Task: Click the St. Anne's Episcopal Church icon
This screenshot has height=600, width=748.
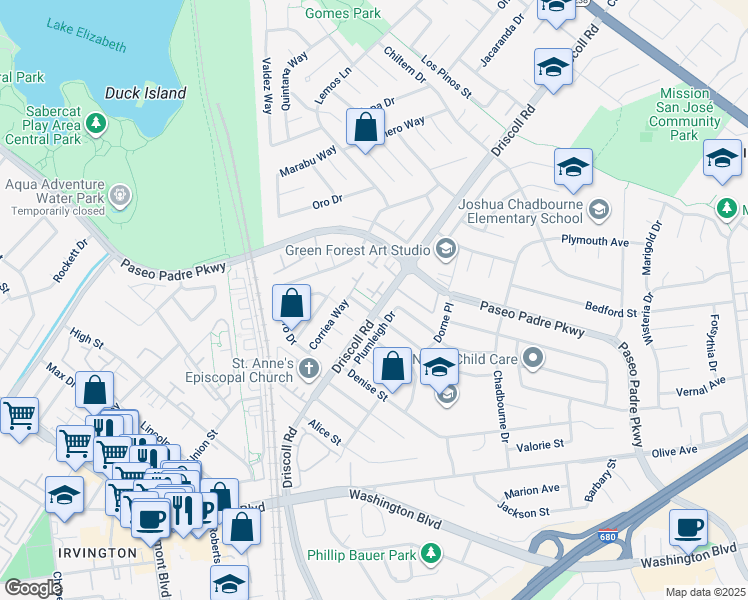Action: click(x=310, y=370)
